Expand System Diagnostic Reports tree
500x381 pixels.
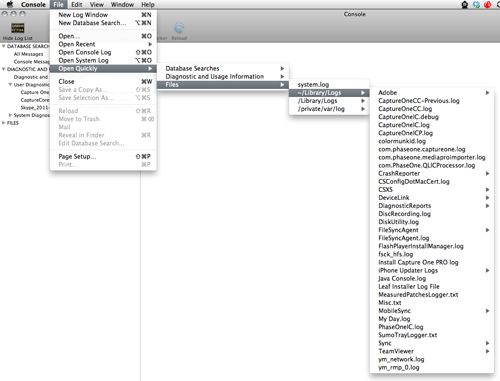click(10, 115)
